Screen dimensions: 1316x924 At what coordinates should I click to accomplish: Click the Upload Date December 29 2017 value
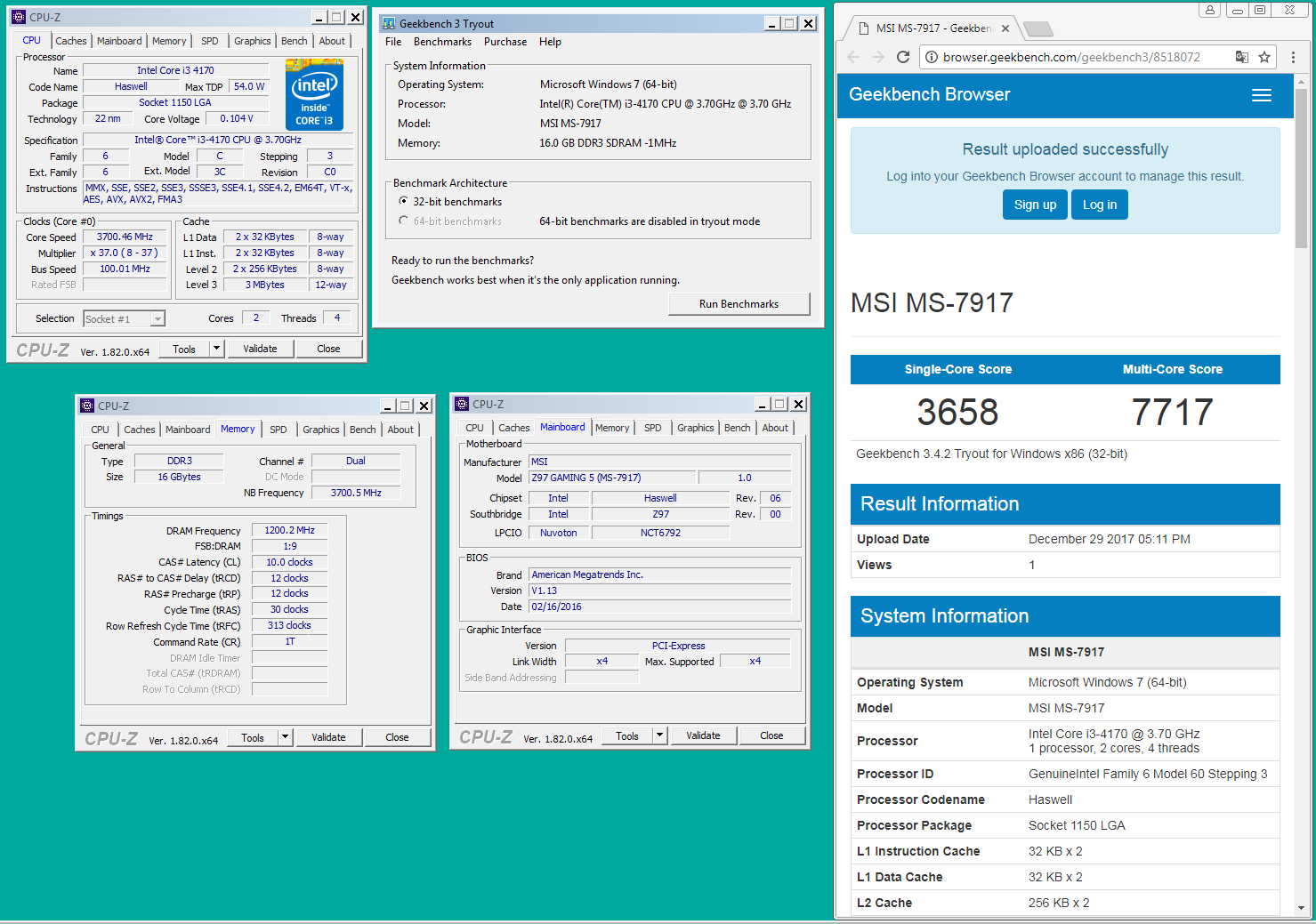click(x=1110, y=539)
